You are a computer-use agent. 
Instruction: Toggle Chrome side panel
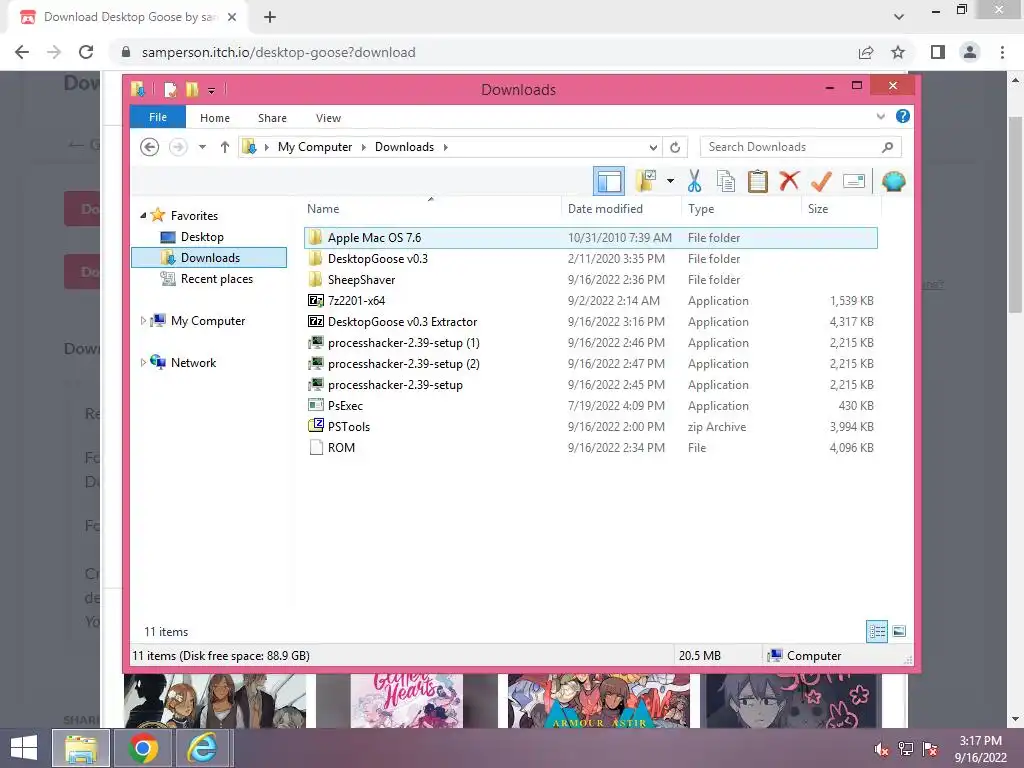[x=938, y=52]
